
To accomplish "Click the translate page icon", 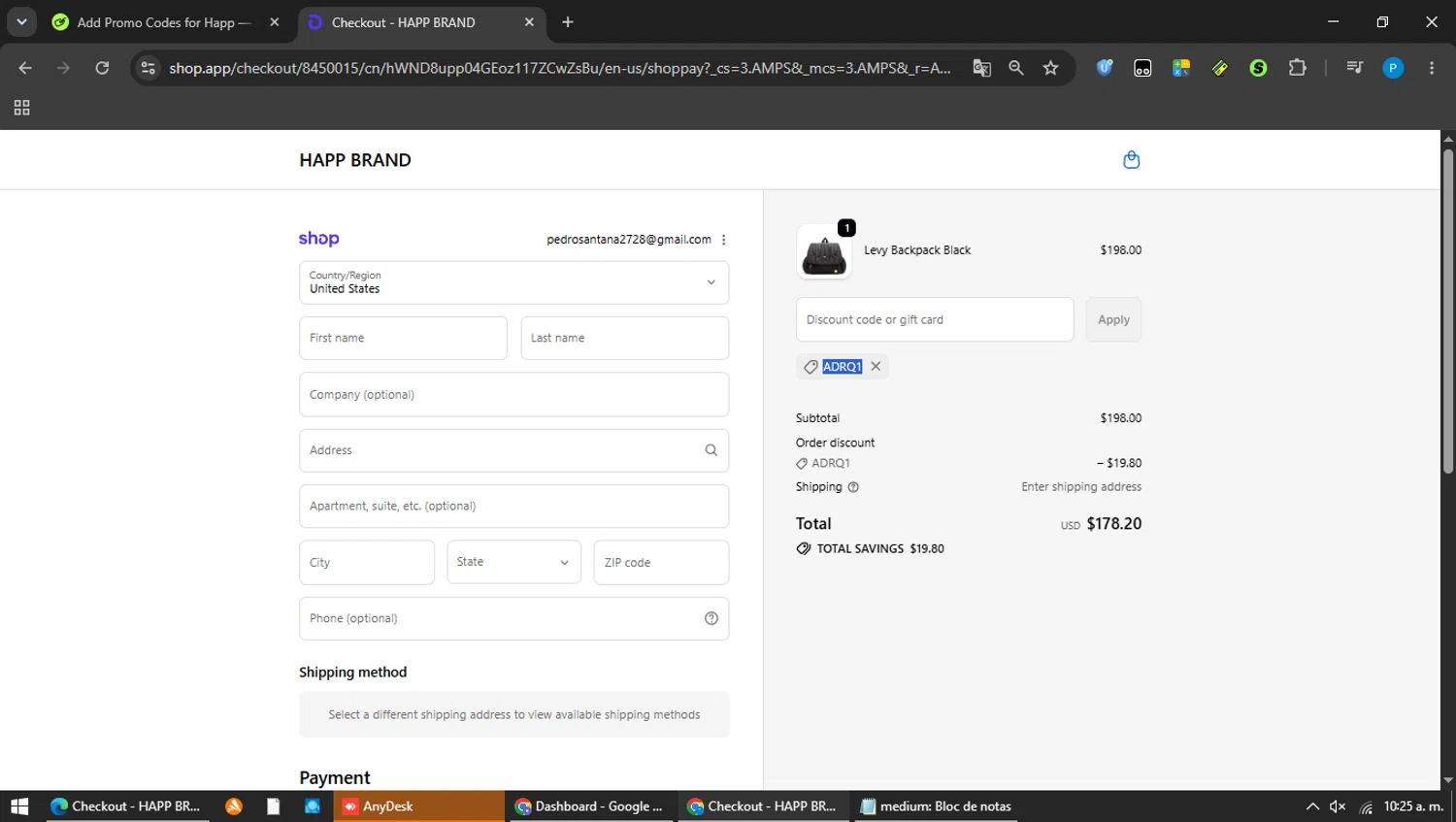I will 981,68.
